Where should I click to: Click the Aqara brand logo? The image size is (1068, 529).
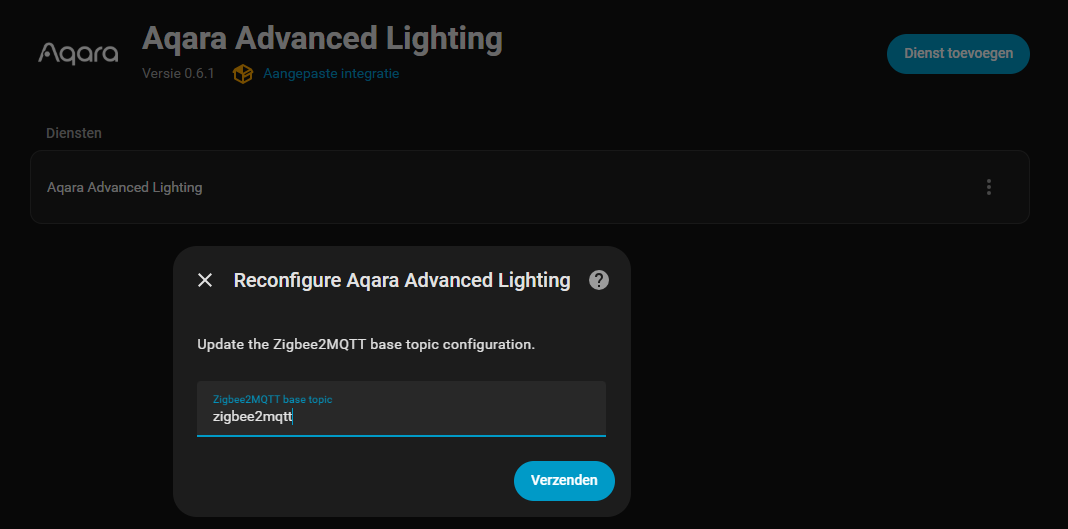[x=78, y=53]
